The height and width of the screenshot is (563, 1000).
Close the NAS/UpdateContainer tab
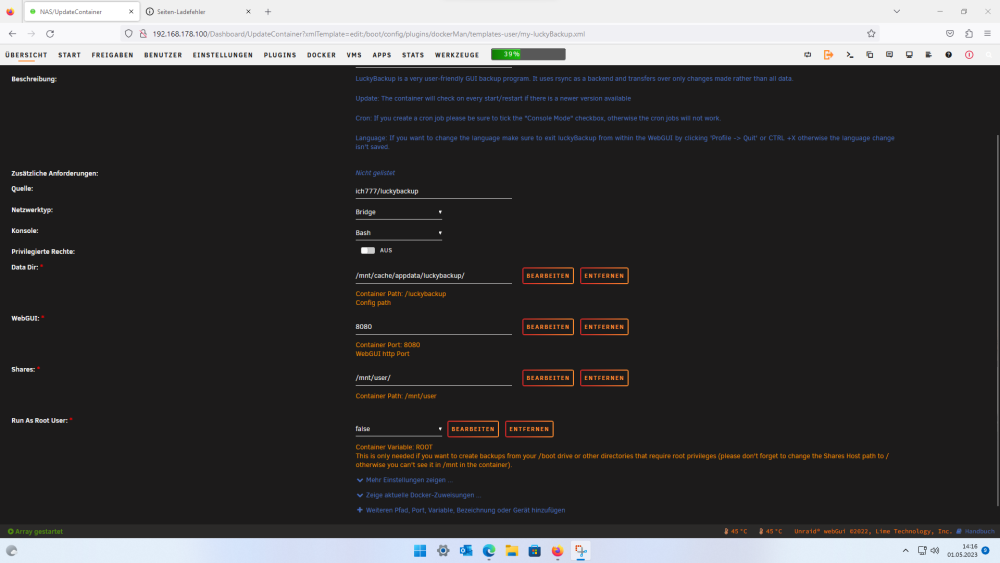pyautogui.click(x=131, y=11)
